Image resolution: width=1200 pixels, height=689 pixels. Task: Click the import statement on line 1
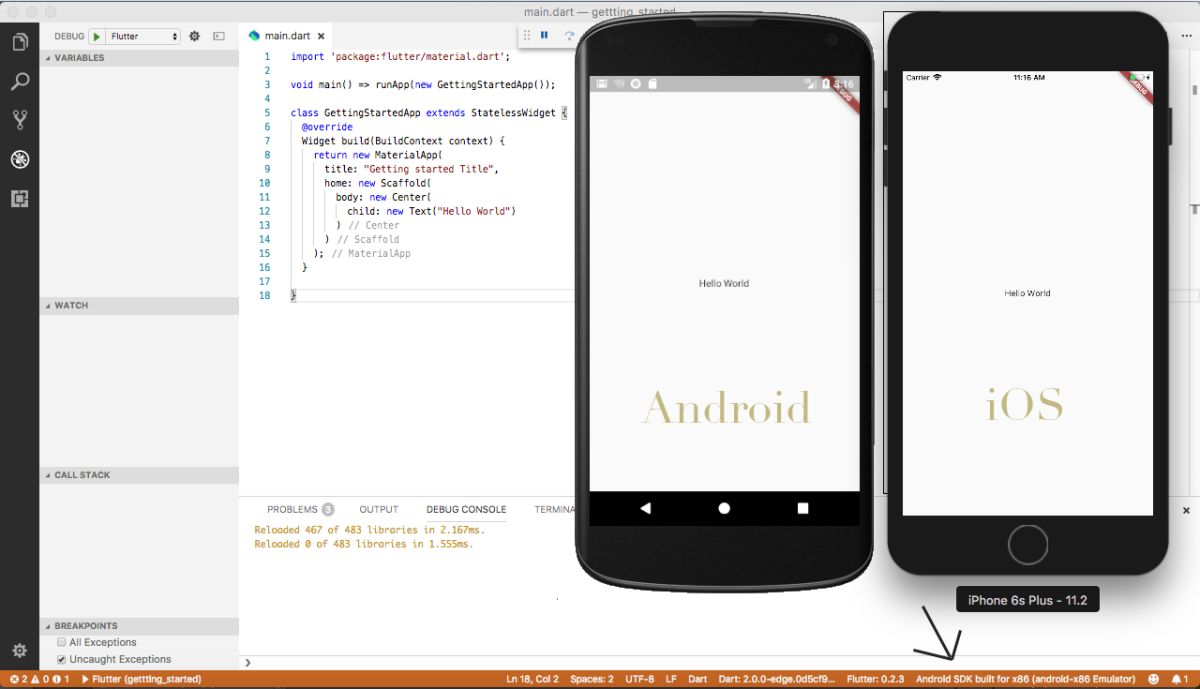click(x=400, y=57)
